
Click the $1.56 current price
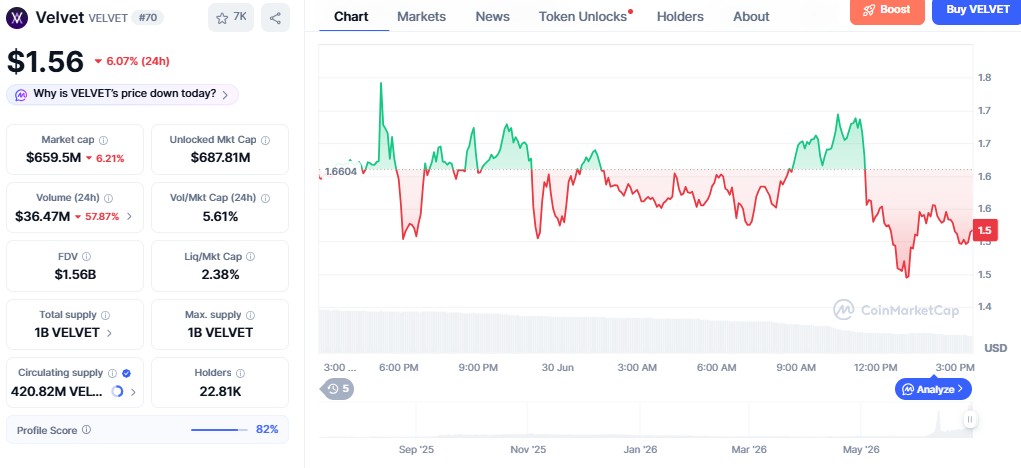pos(46,62)
